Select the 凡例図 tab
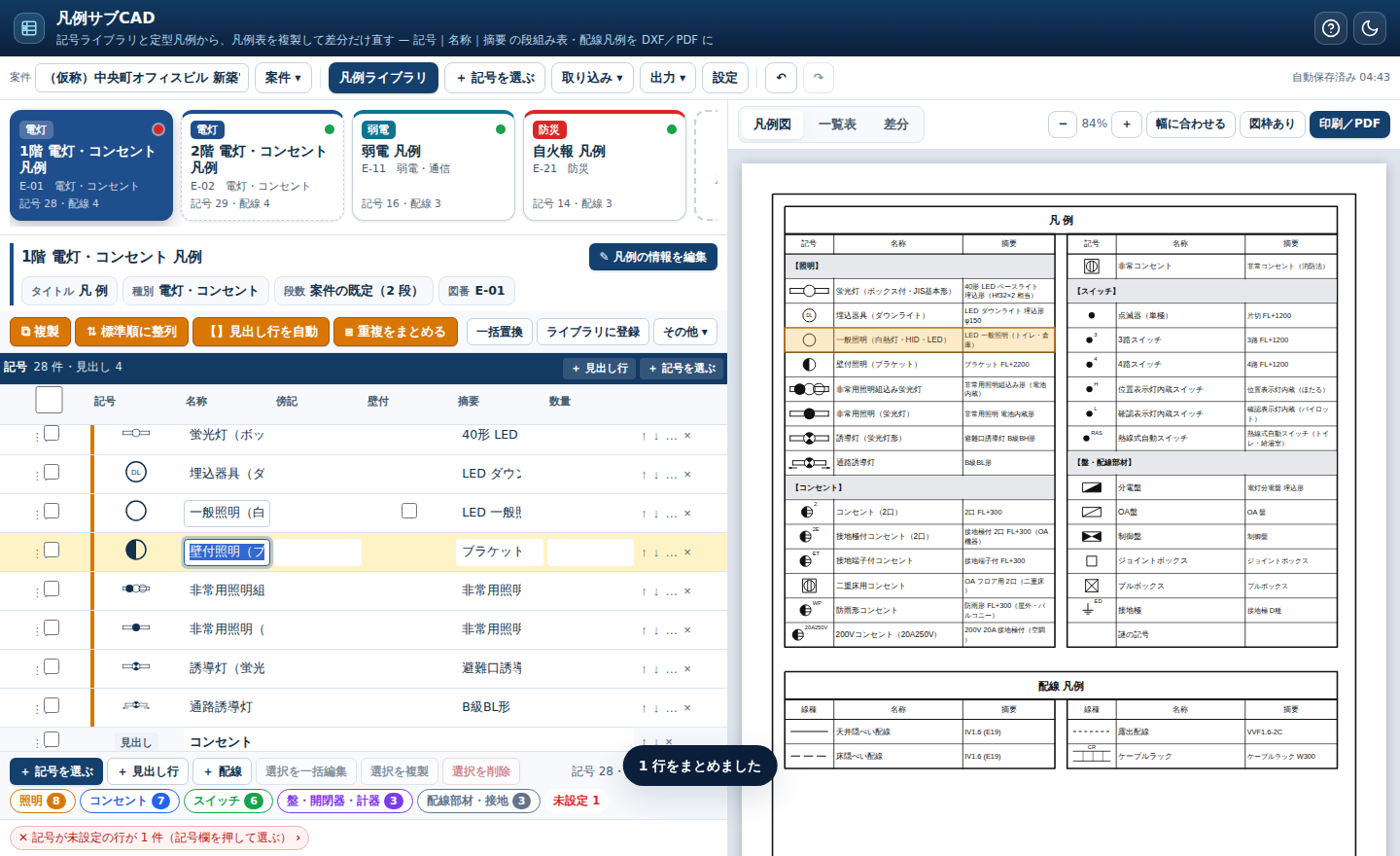This screenshot has height=856, width=1400. [x=773, y=125]
